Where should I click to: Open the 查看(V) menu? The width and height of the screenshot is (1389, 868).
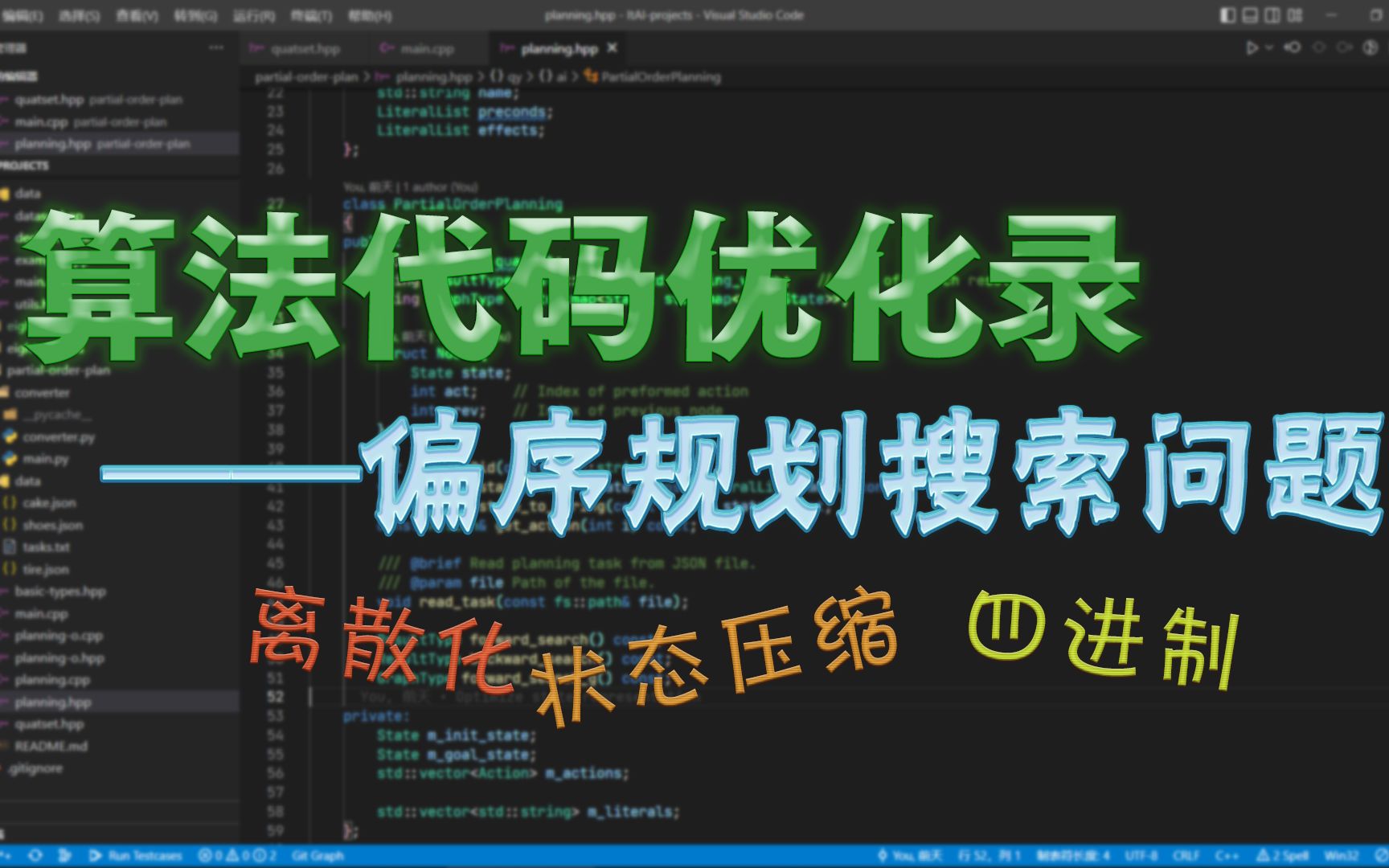(x=137, y=15)
